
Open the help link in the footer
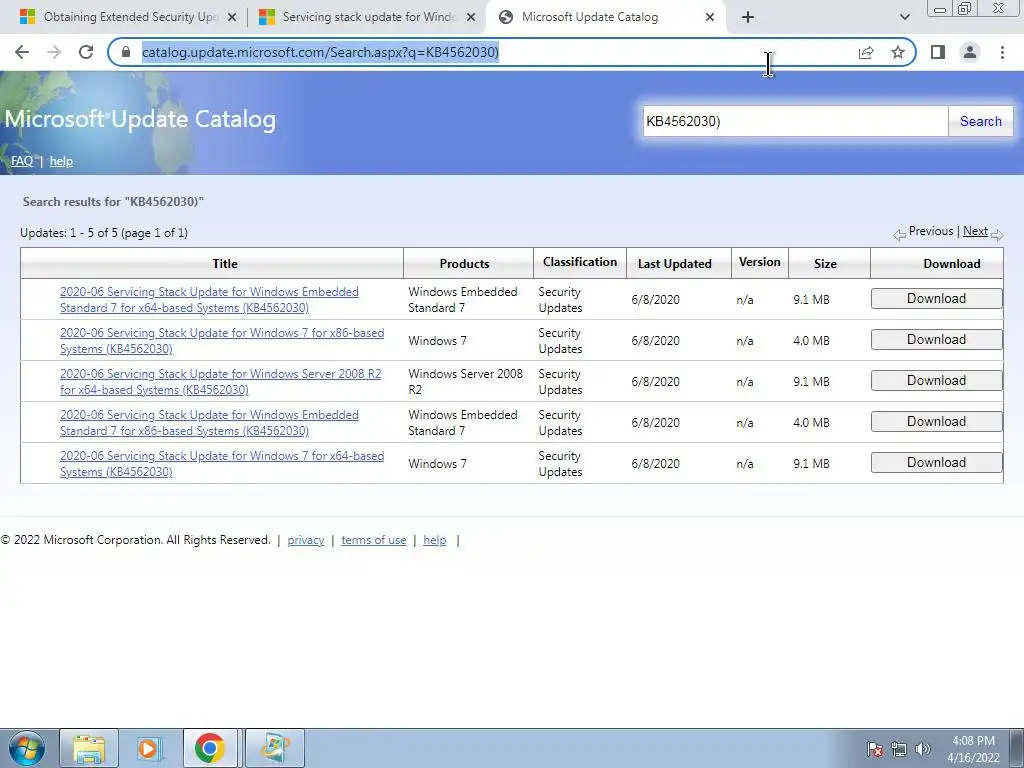tap(434, 540)
